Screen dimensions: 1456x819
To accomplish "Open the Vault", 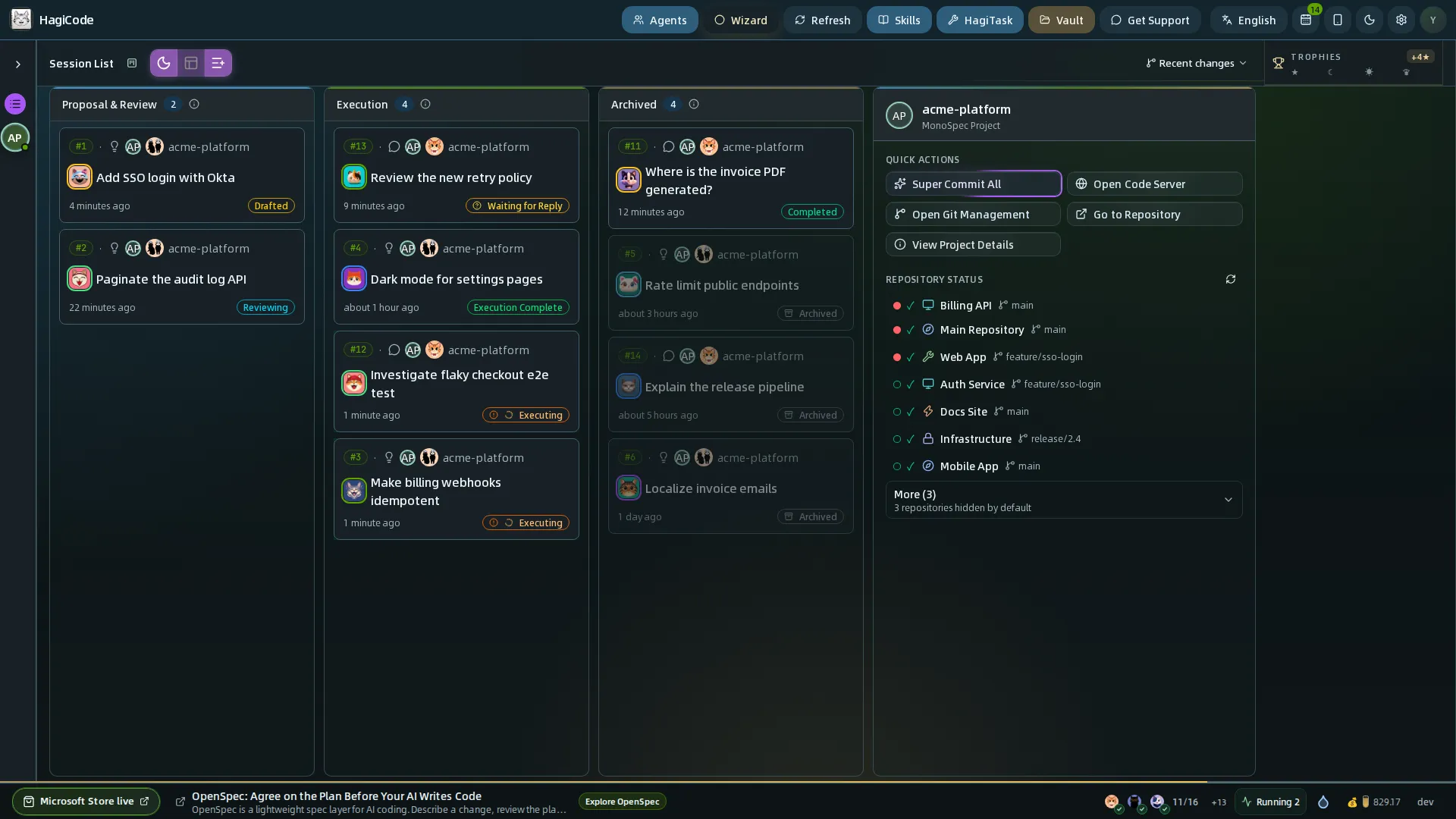I will click(x=1061, y=20).
